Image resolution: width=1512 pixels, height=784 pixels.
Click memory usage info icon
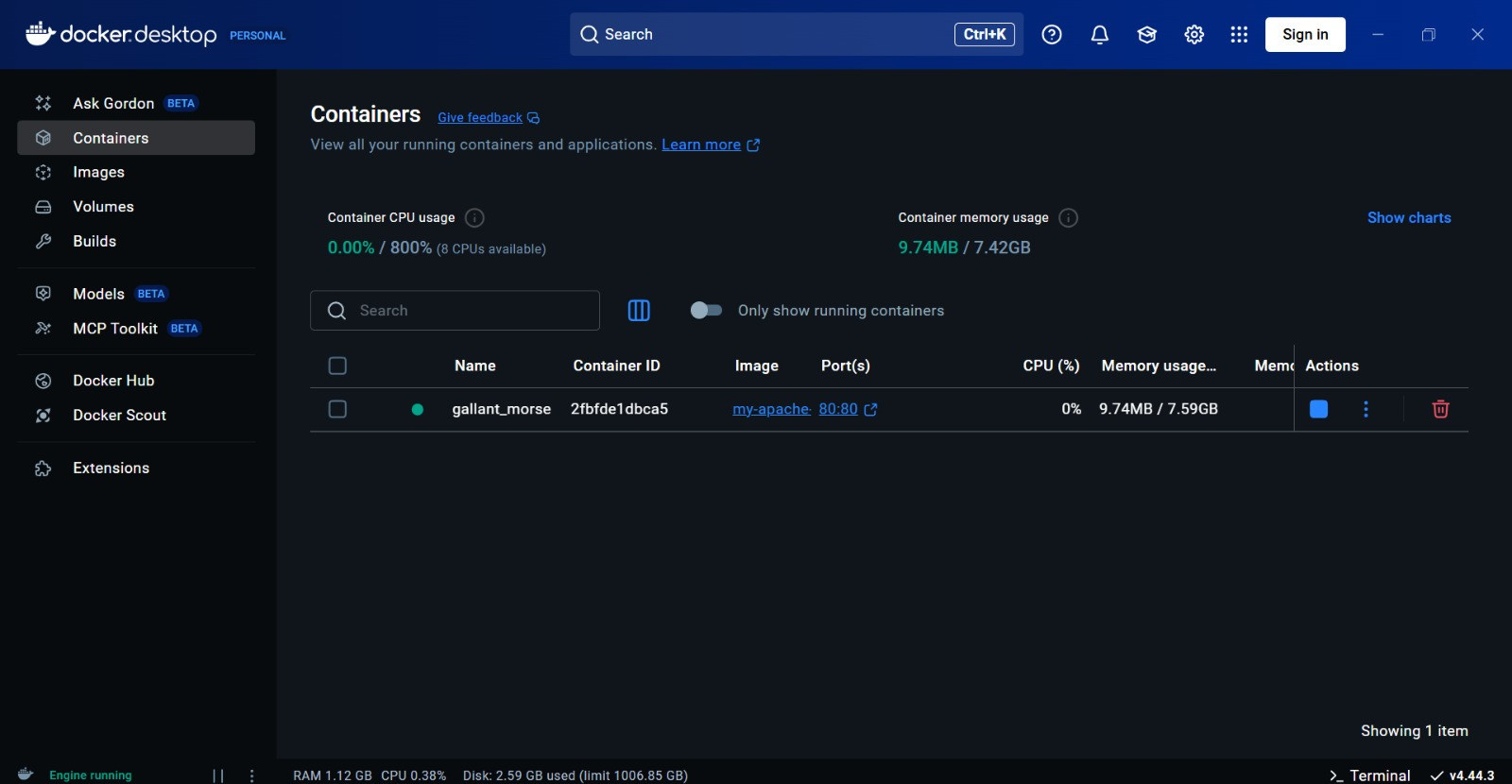click(1069, 218)
